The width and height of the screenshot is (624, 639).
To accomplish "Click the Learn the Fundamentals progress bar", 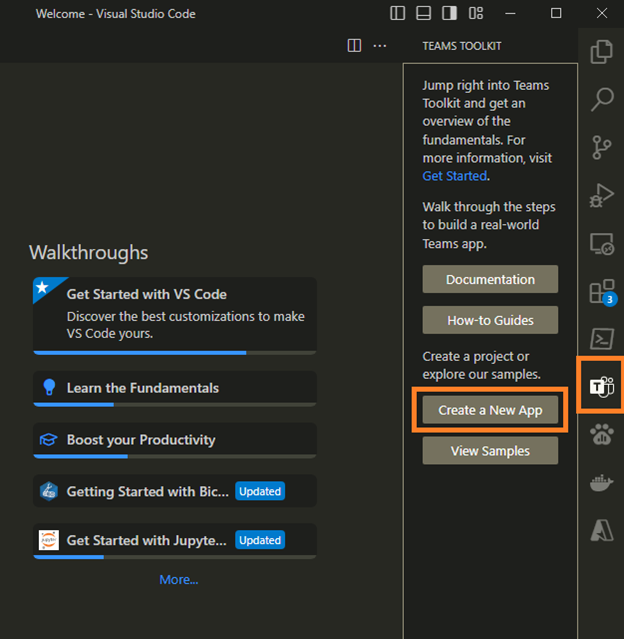I will 175,405.
